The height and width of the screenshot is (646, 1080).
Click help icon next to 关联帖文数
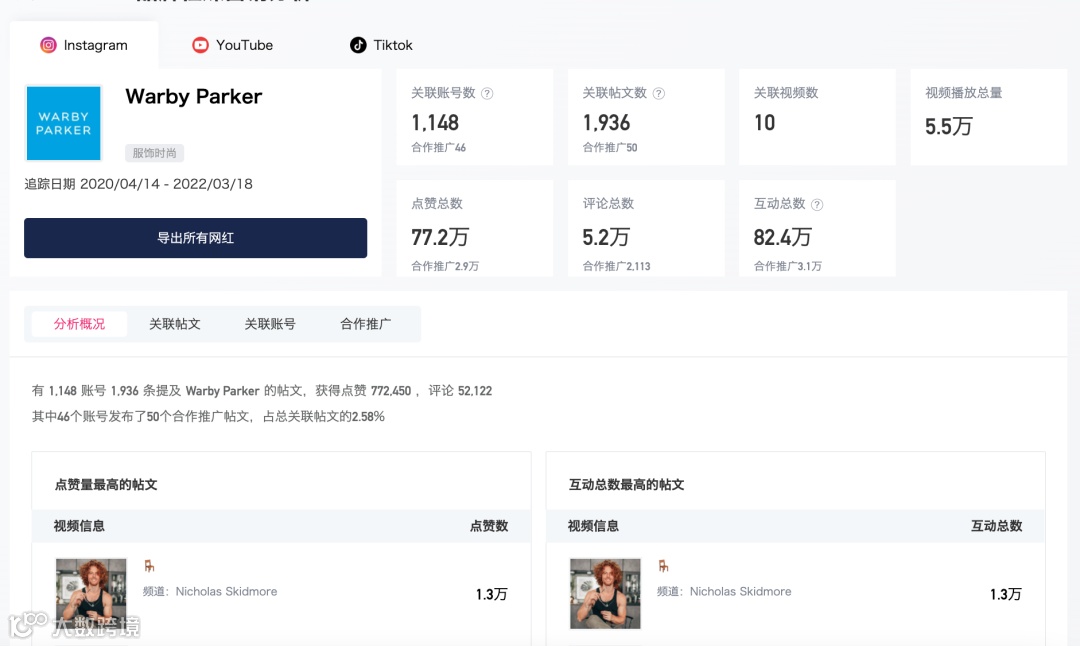tap(658, 94)
